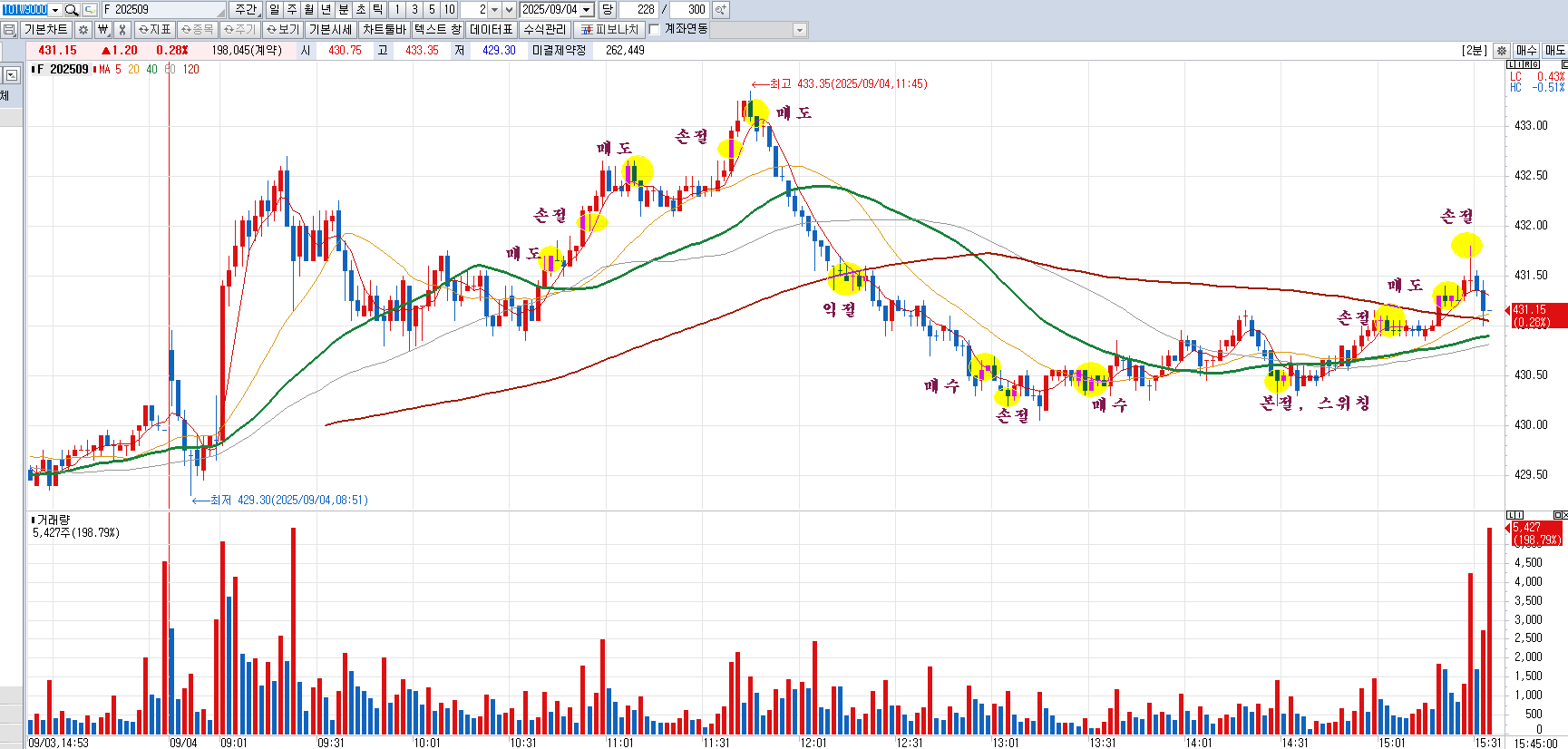Viewport: 1568px width, 749px height.
Task: Select the 분 (minute) period toggle
Action: coord(344,10)
